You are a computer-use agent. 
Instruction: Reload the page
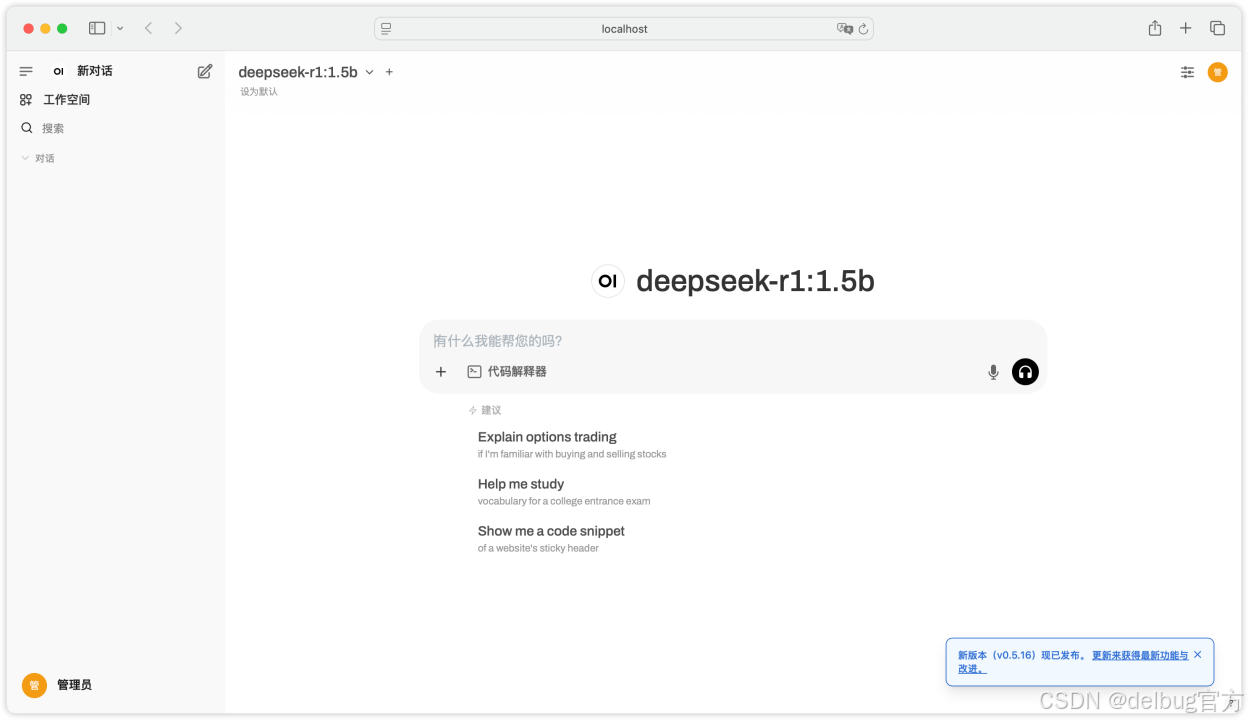pos(863,29)
